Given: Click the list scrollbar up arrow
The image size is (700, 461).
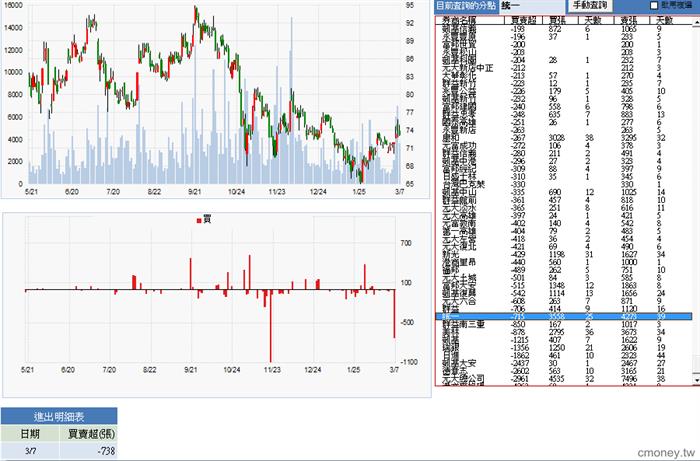Looking at the screenshot, I should pos(696,21).
